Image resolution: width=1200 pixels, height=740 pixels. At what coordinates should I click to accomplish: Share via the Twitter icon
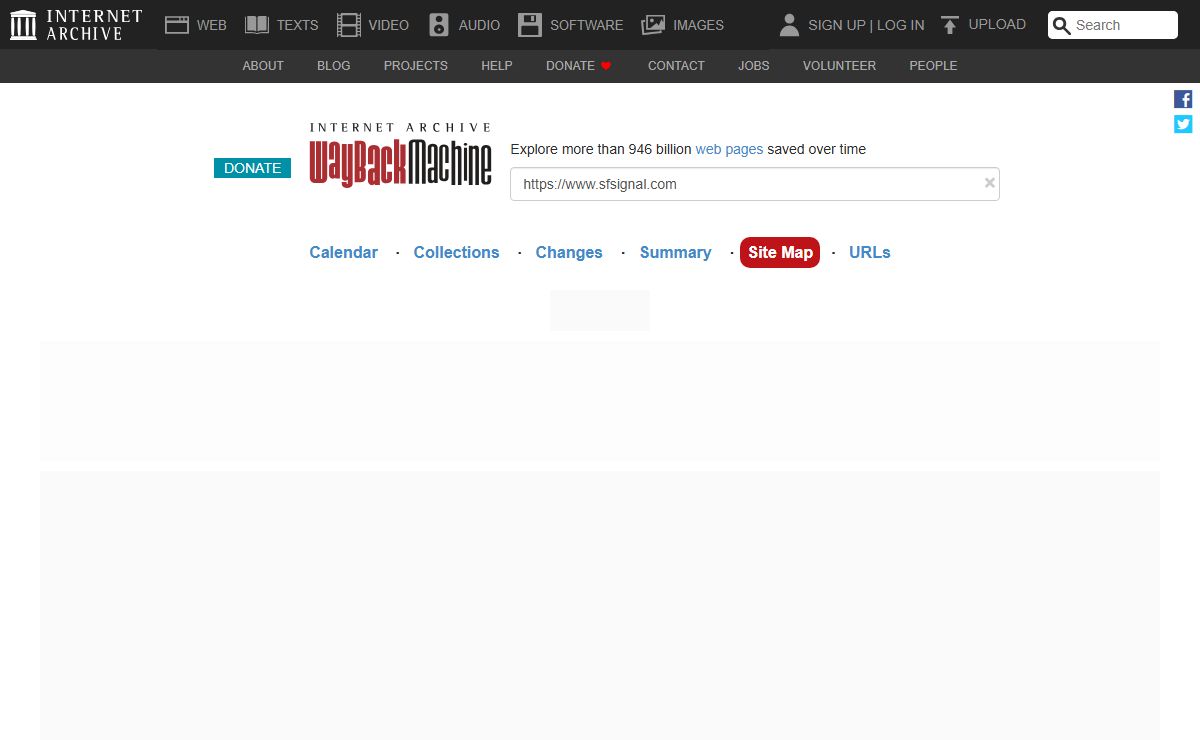[1183, 124]
